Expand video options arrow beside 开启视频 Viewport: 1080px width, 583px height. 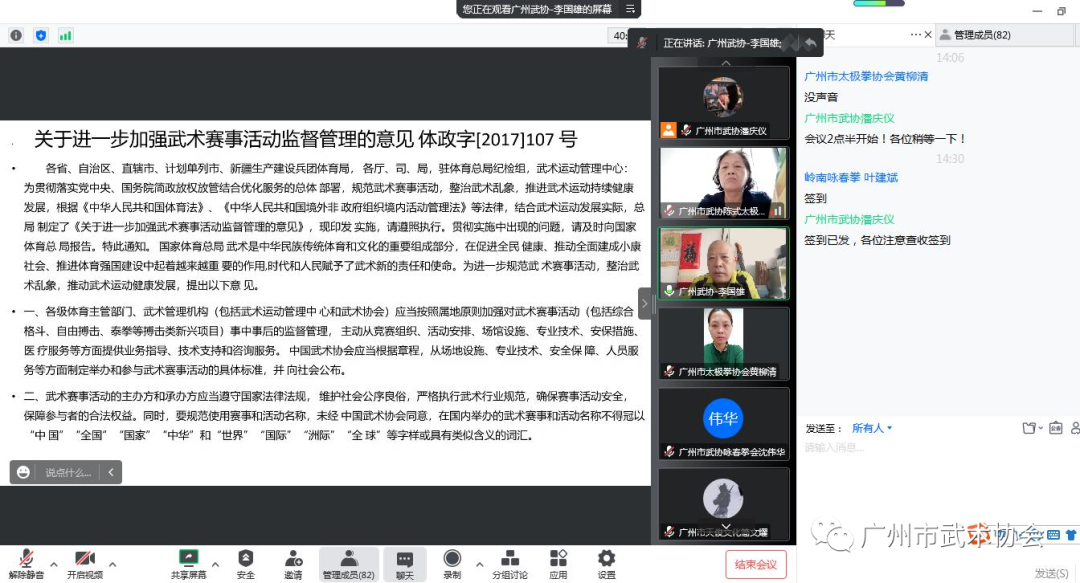tap(112, 564)
